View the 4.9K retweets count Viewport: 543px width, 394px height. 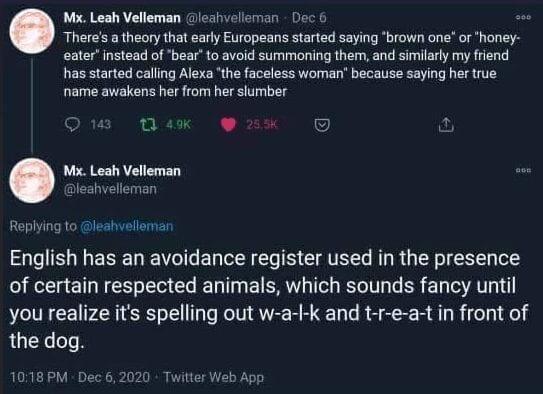coord(178,124)
